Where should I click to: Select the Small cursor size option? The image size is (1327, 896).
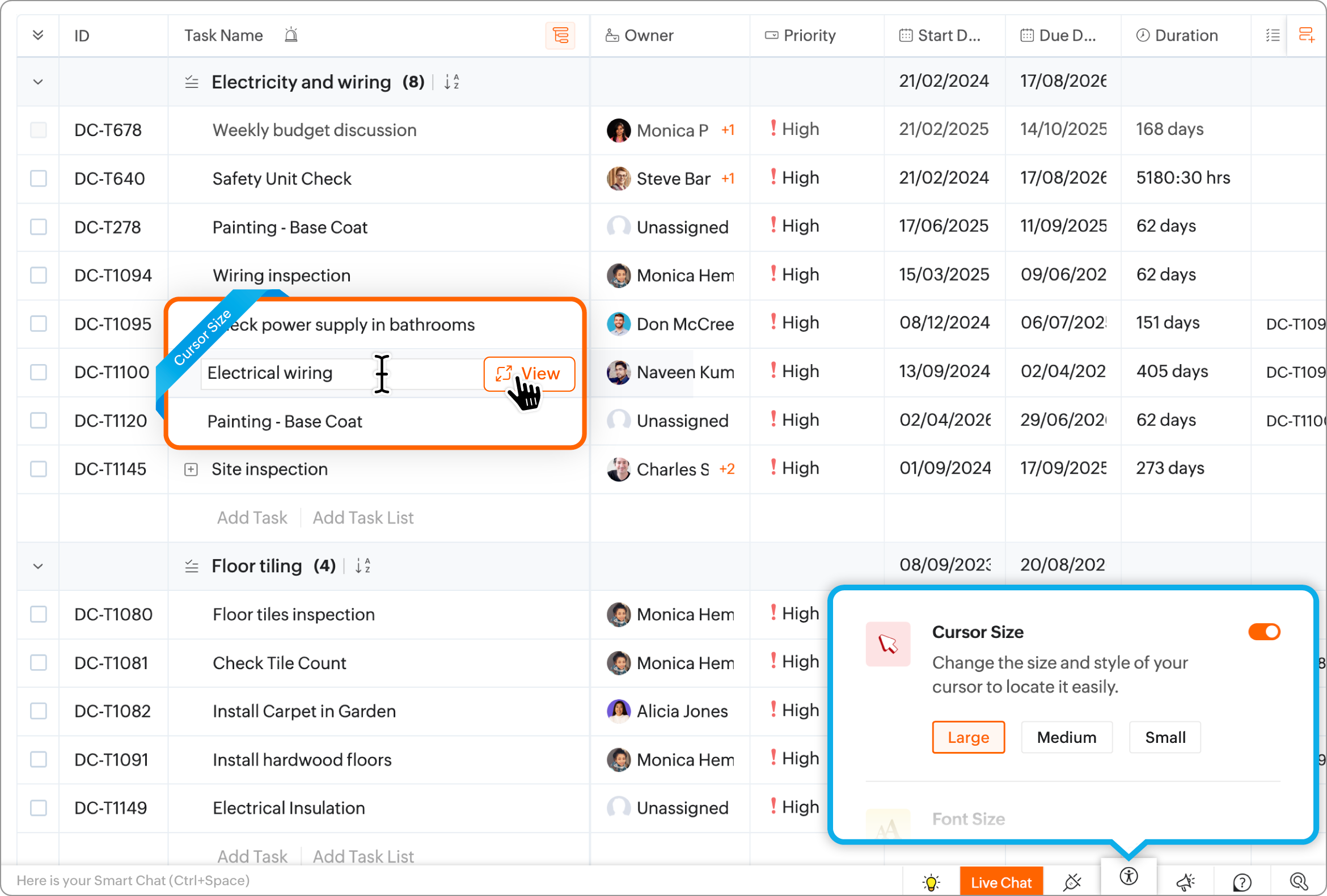coord(1165,737)
